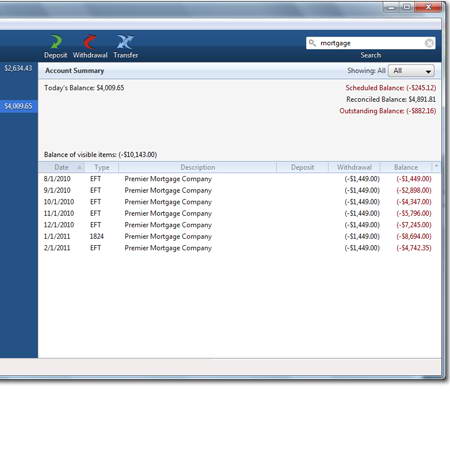The image size is (450, 450).
Task: Click the balance (-$2,898.00)
Action: 414,190
